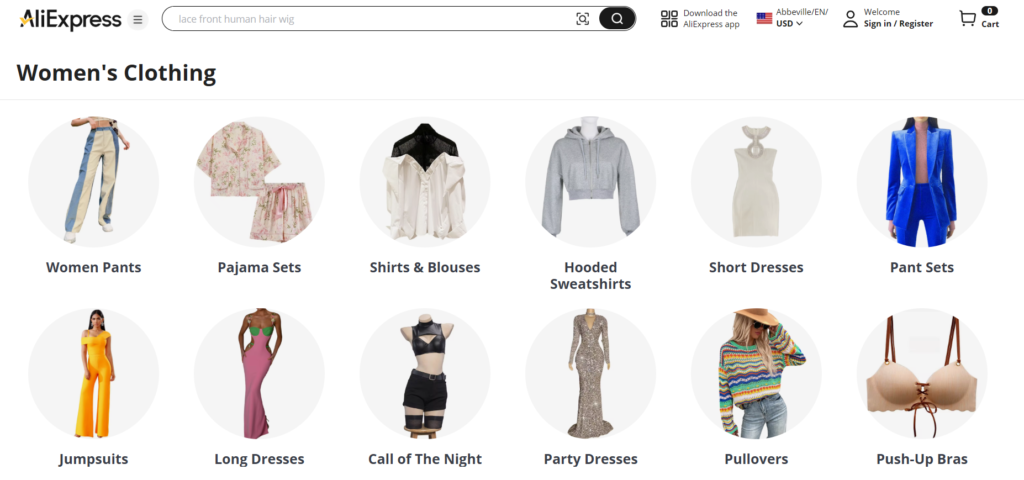
Task: Click the US flag icon
Action: click(x=764, y=18)
